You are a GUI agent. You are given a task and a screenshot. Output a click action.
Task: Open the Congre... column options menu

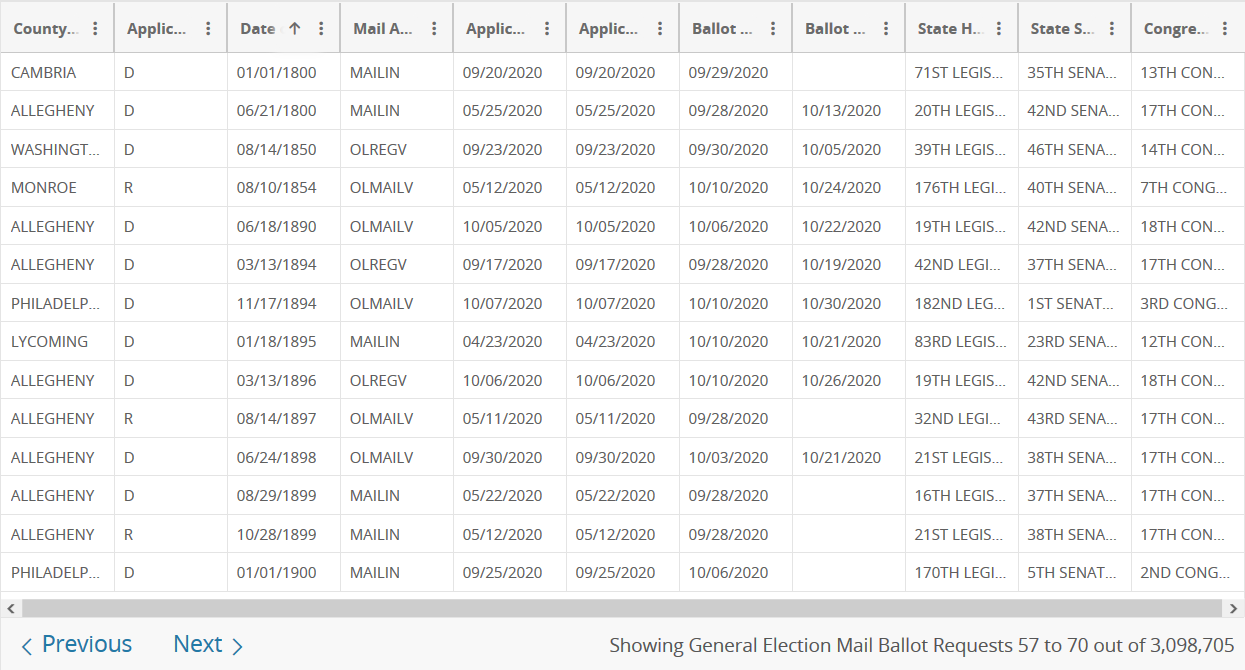(x=1225, y=29)
